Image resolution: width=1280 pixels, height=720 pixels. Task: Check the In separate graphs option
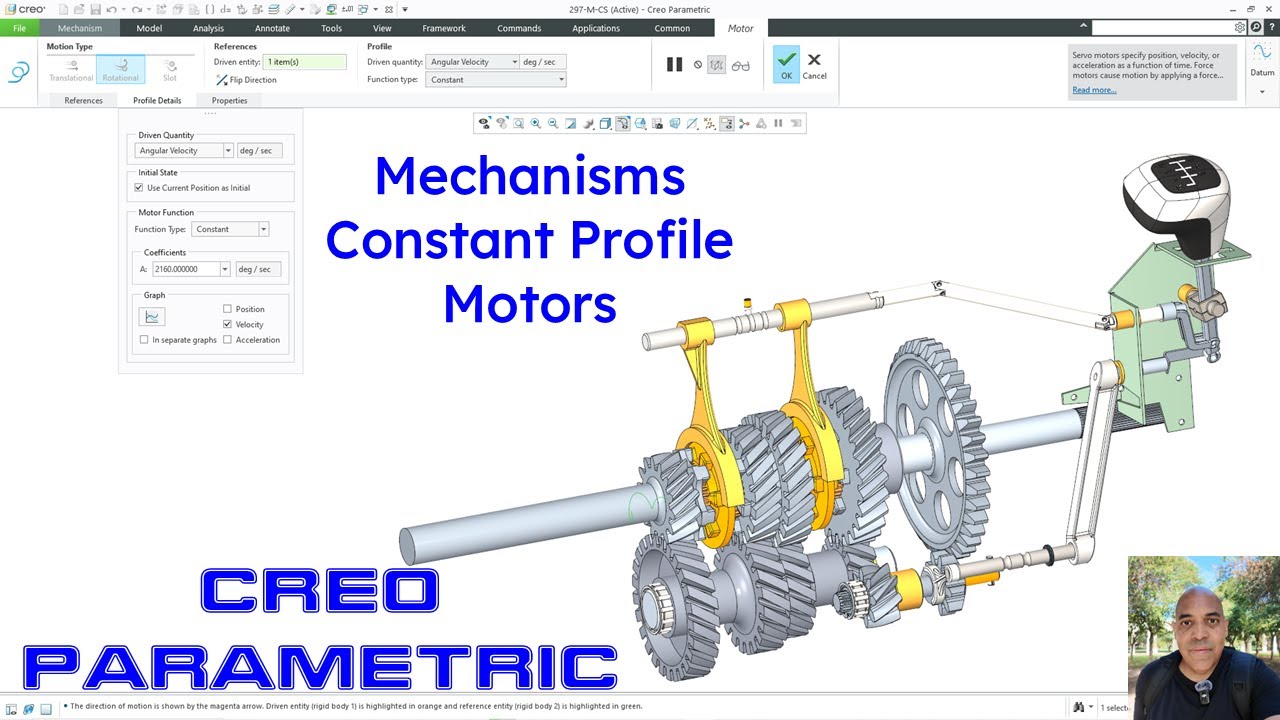pyautogui.click(x=144, y=340)
